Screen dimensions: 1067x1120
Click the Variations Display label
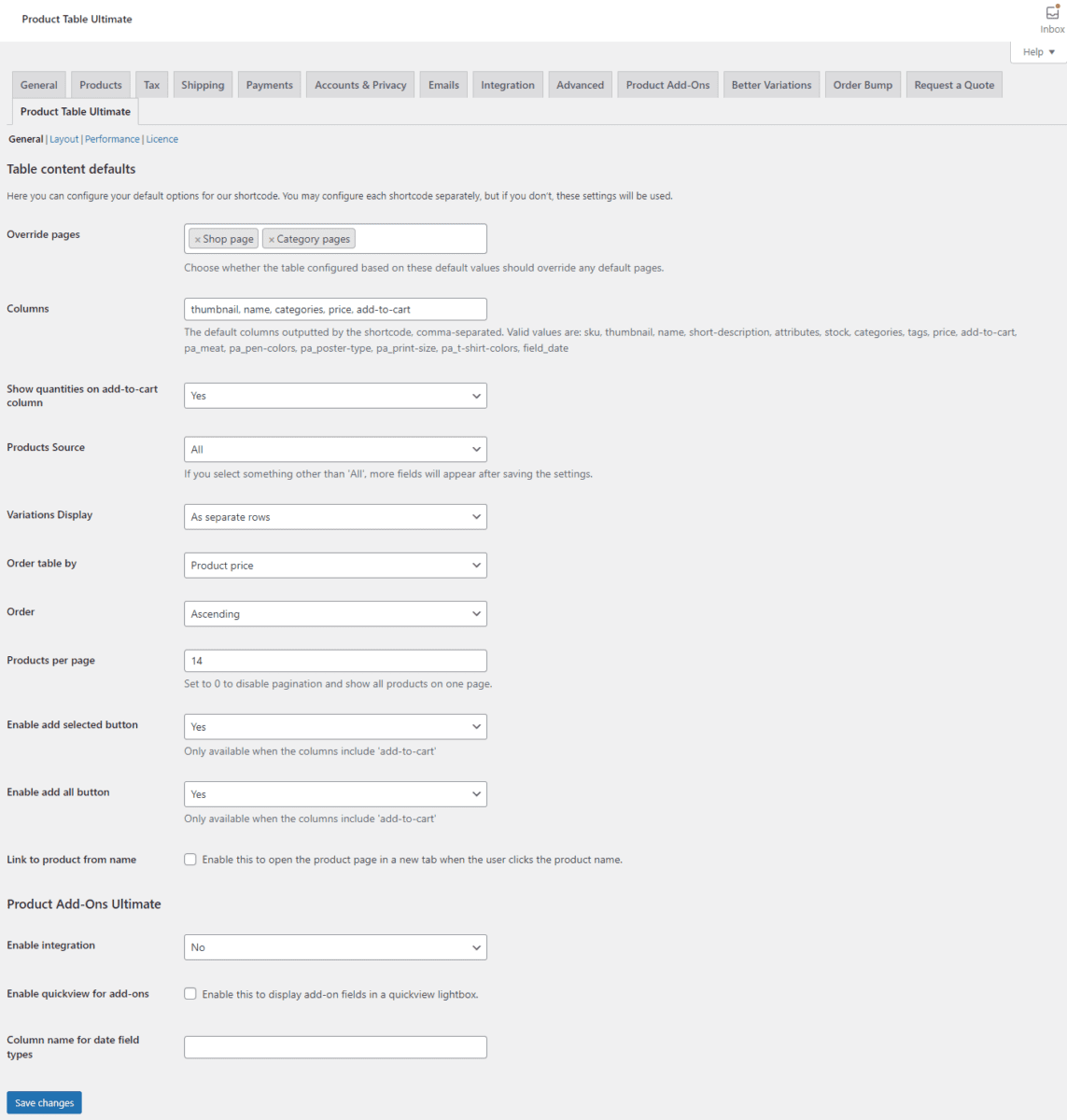coord(49,515)
